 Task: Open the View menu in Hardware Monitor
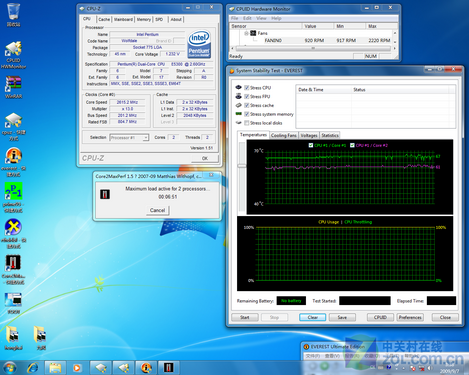(x=261, y=18)
